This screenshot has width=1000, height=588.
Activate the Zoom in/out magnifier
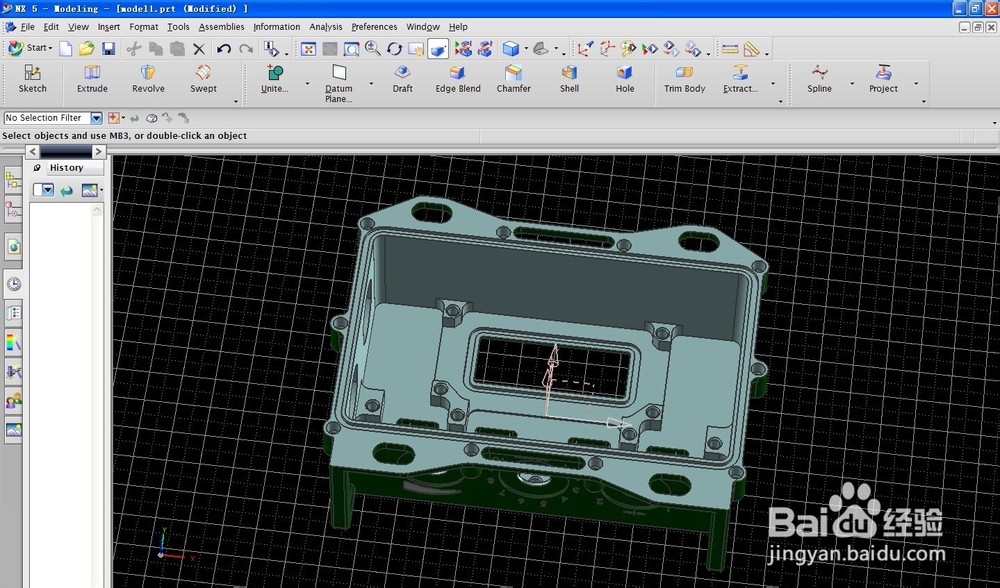[x=373, y=48]
